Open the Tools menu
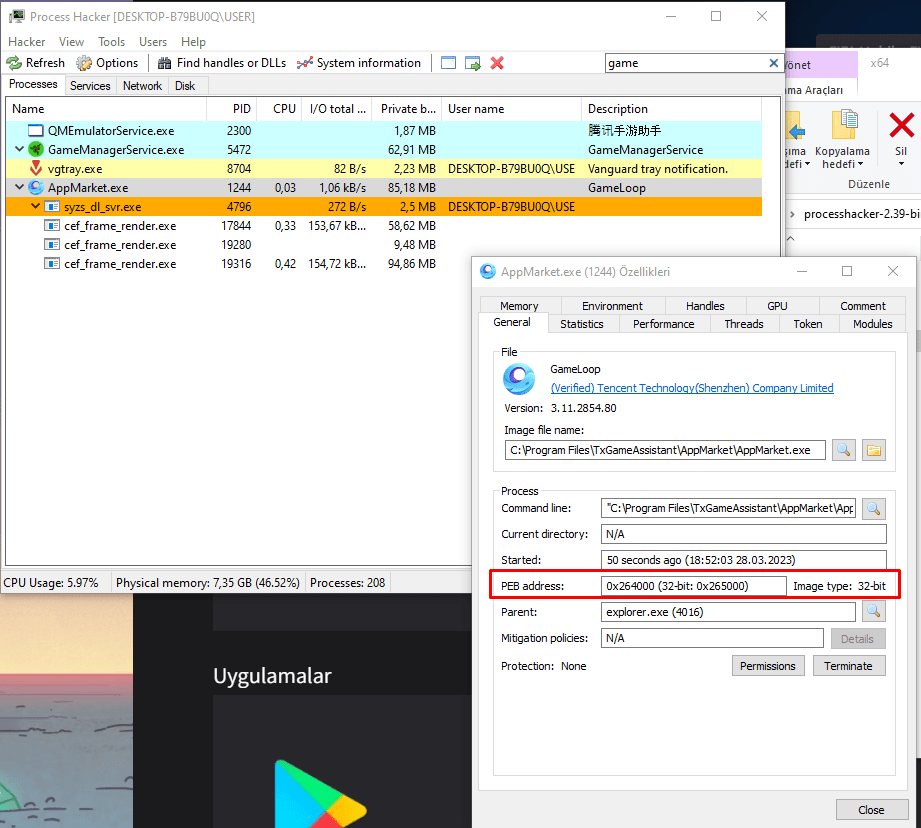Viewport: 921px width, 828px height. click(x=112, y=42)
